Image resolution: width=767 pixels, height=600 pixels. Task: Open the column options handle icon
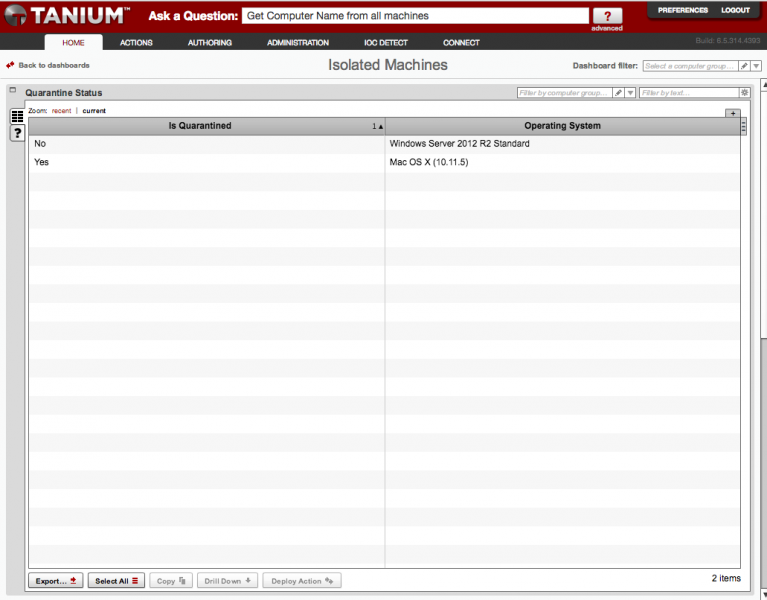(744, 126)
